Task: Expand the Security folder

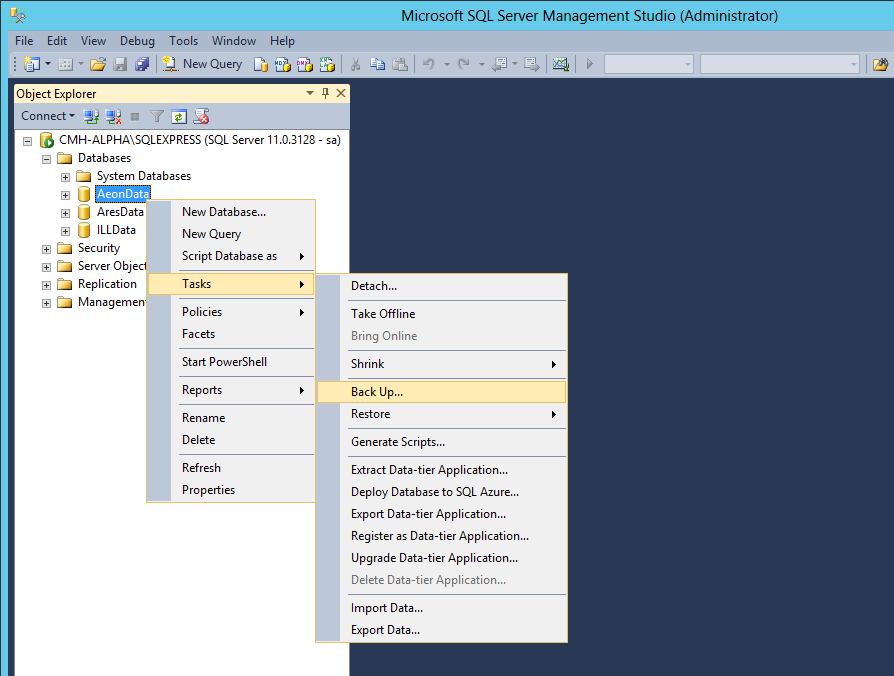Action: 46,247
